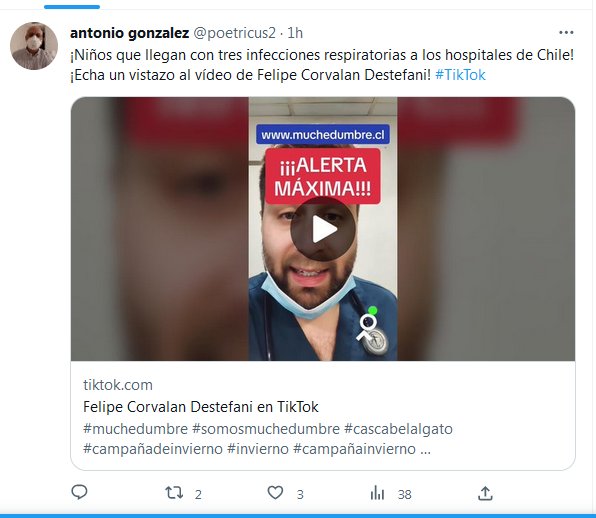This screenshot has height=518, width=596.
Task: Click the 'Felipe Corvalan Destefani en TikTok' title
Action: coord(201,407)
